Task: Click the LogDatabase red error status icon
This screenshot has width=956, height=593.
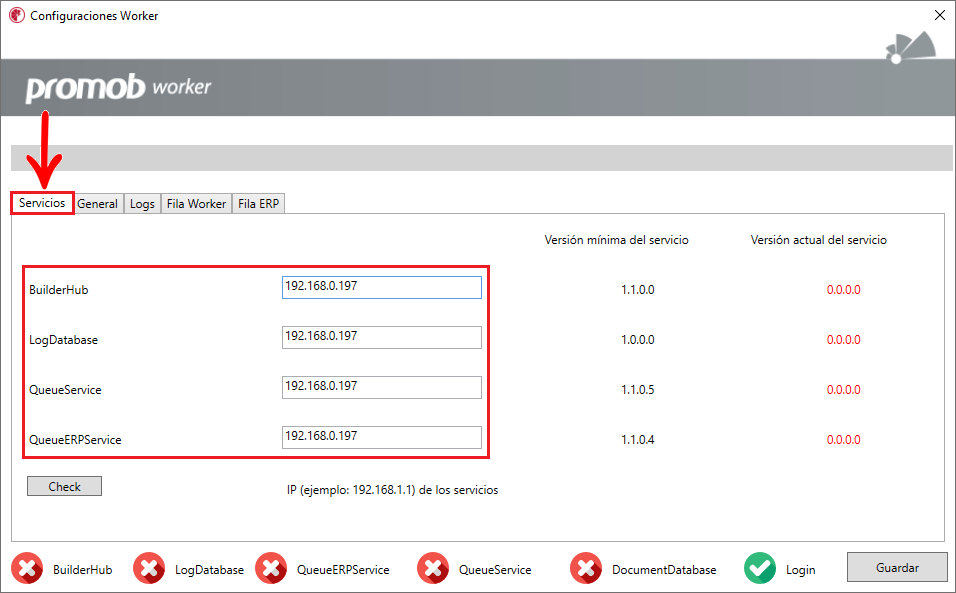Action: click(x=149, y=569)
